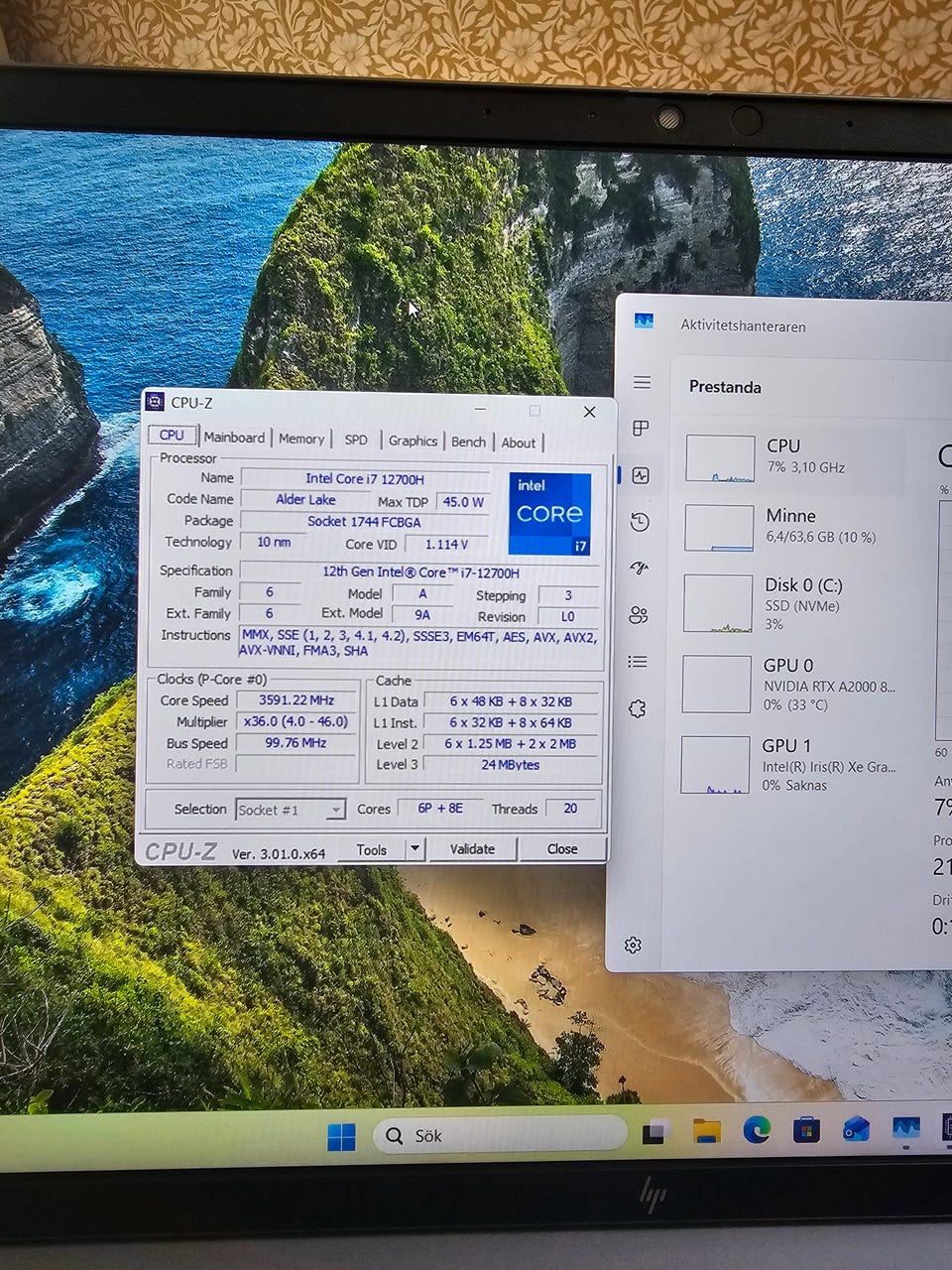This screenshot has height=1270, width=952.
Task: Open Outlook from the taskbar
Action: (x=856, y=1129)
